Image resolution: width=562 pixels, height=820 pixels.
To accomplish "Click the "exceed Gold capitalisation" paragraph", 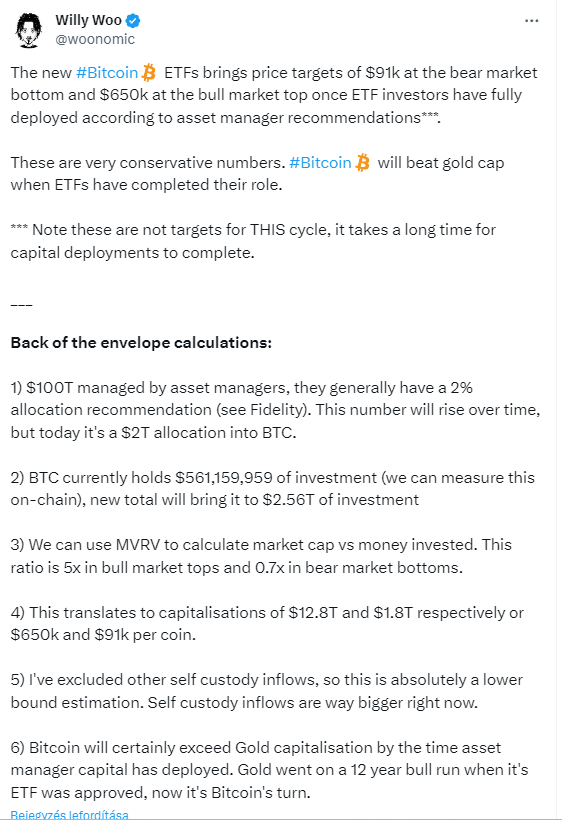I will pos(269,770).
